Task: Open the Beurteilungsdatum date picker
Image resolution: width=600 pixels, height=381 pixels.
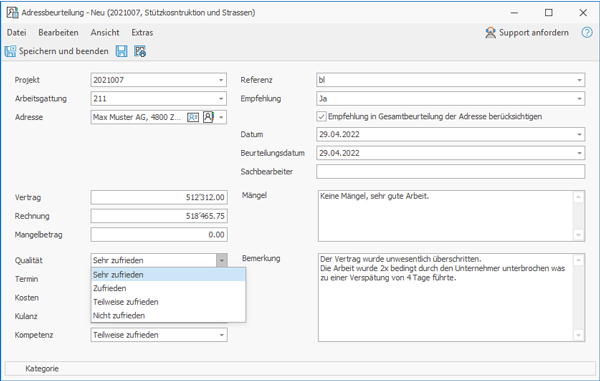Action: point(579,153)
